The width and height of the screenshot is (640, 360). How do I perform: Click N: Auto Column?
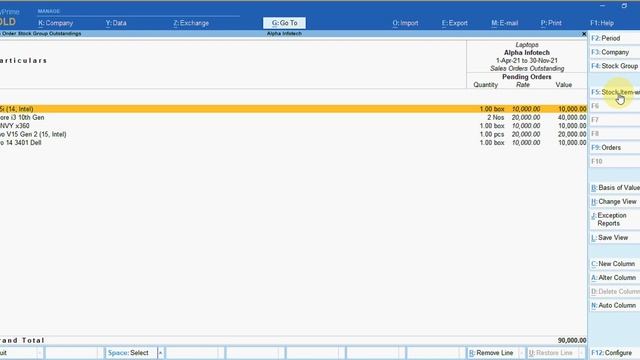point(614,305)
